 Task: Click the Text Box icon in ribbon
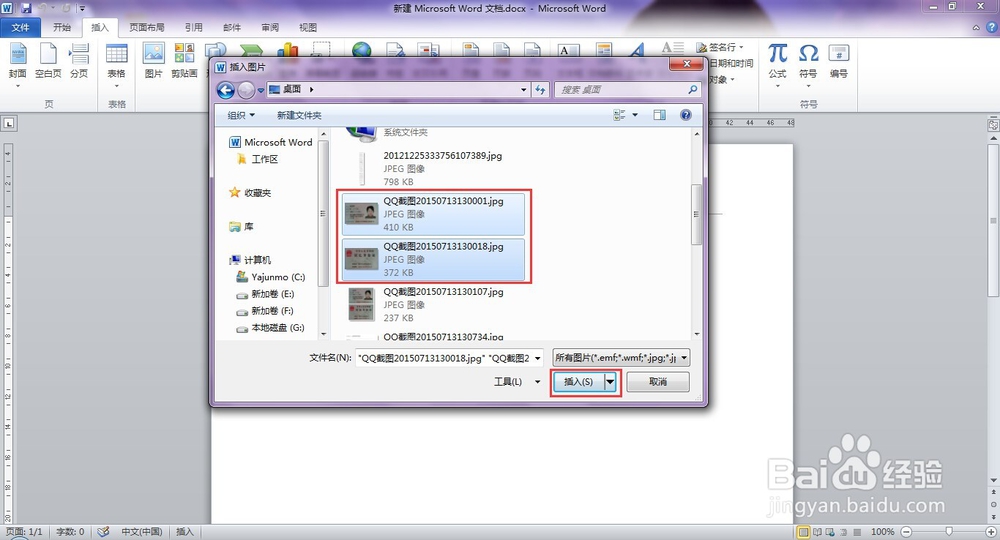[x=568, y=50]
